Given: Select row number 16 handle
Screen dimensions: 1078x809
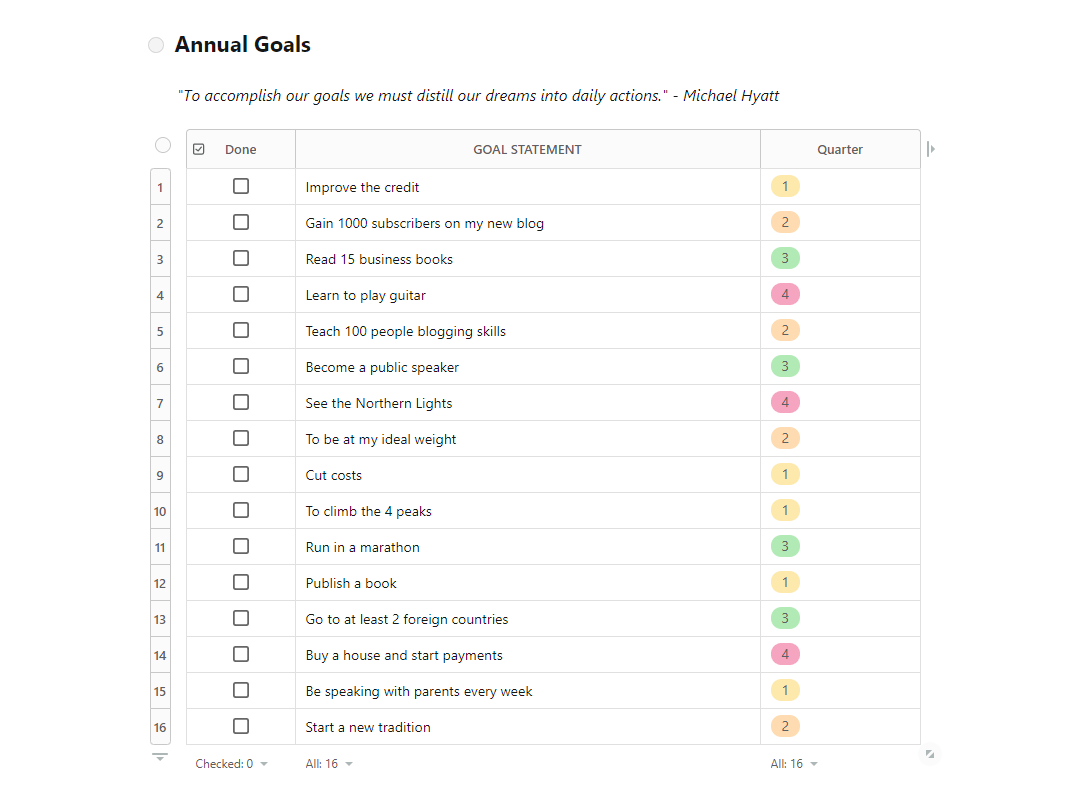Looking at the screenshot, I should [x=160, y=727].
